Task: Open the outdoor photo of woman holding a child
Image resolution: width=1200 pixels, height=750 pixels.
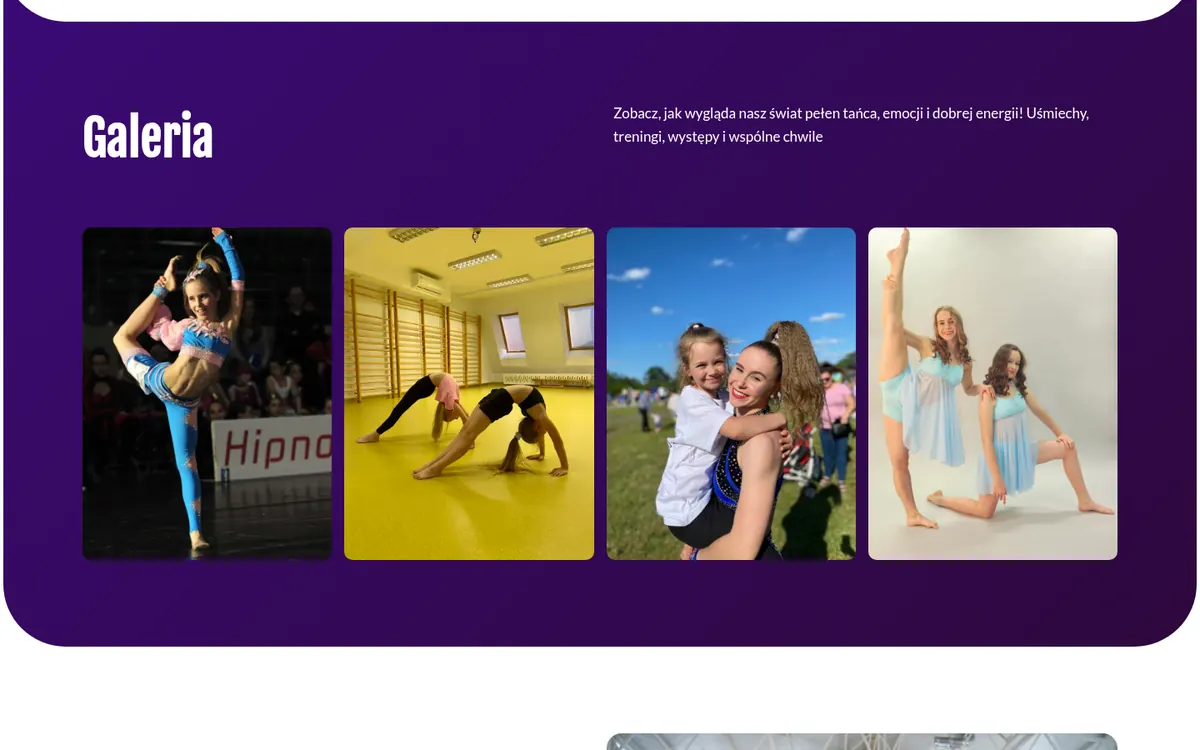Action: tap(731, 393)
